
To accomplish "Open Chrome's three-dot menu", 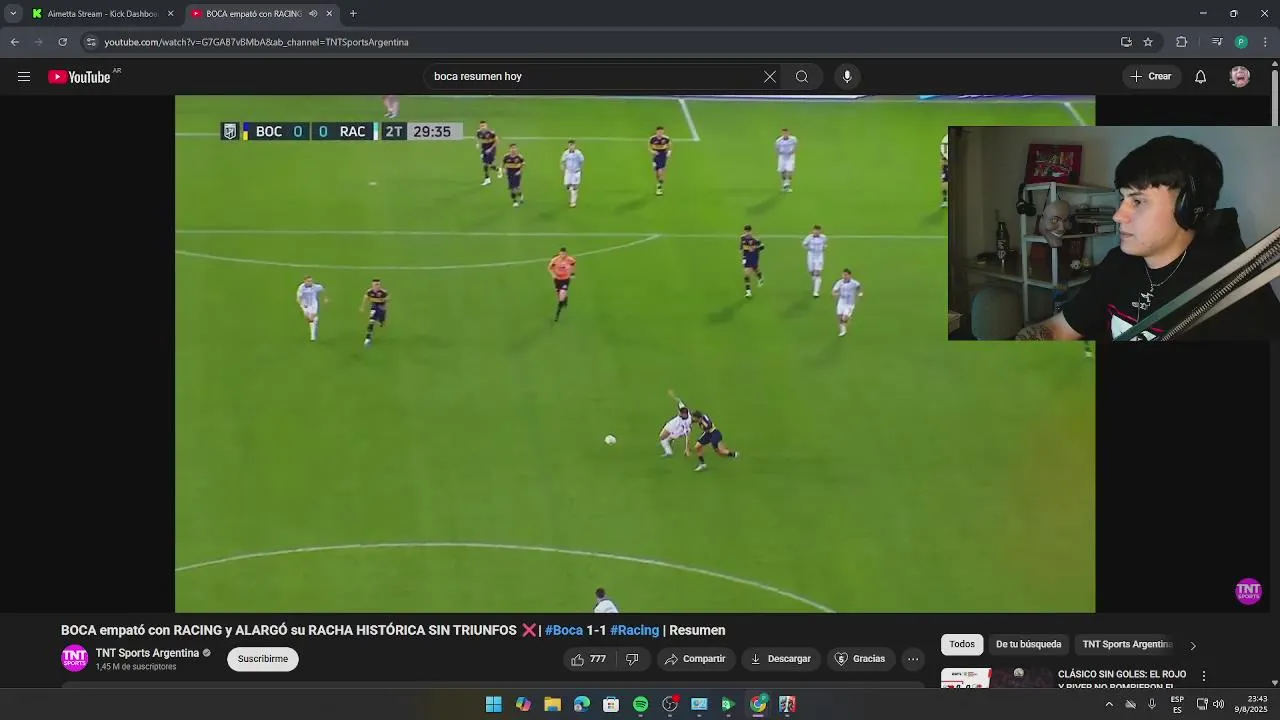I will click(x=1265, y=42).
